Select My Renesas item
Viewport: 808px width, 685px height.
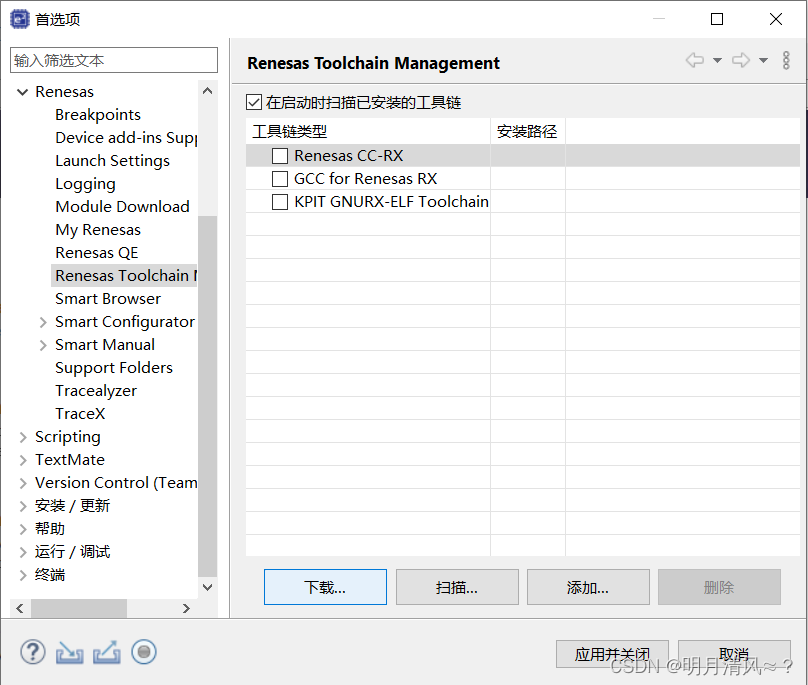(98, 230)
